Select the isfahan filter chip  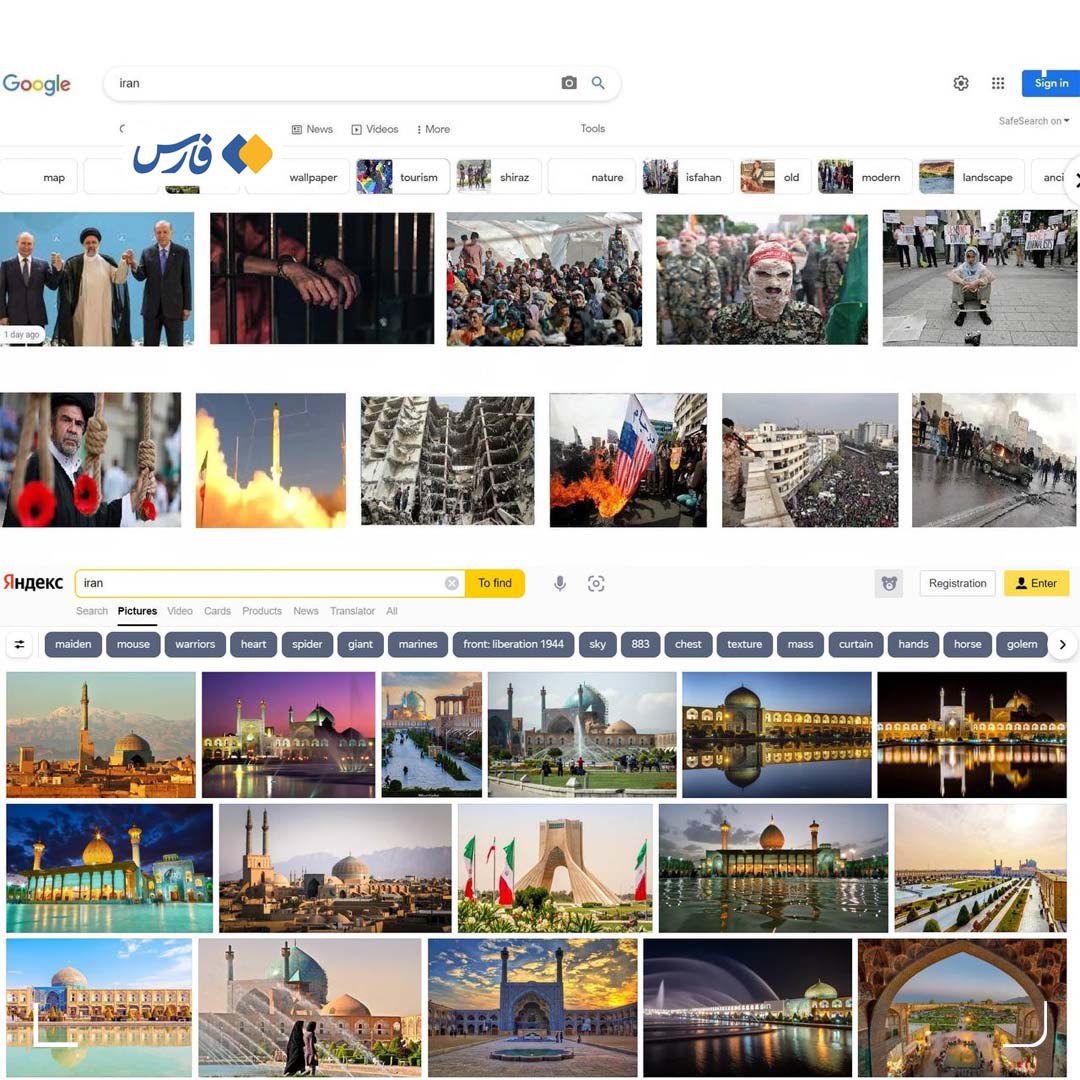[x=687, y=177]
